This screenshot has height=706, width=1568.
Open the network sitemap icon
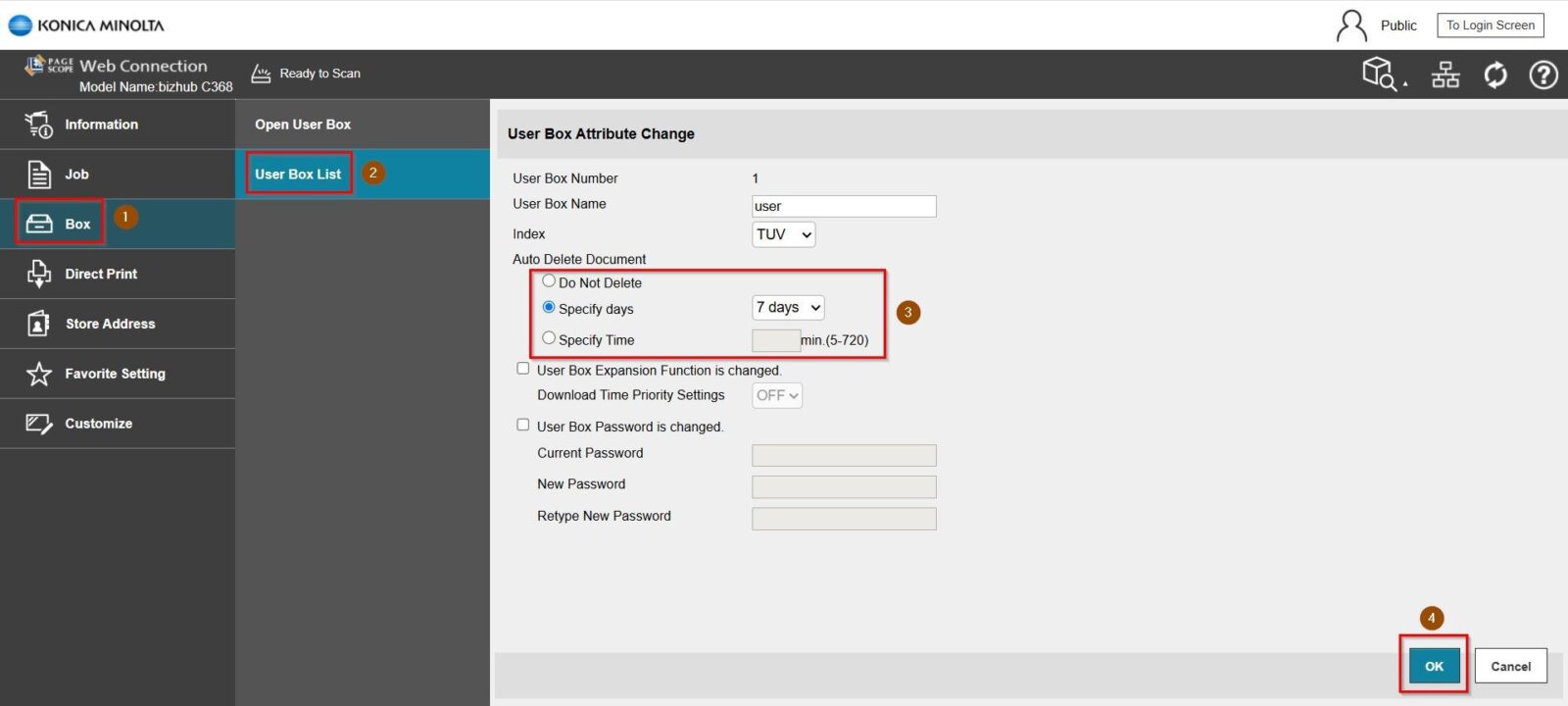[1445, 75]
